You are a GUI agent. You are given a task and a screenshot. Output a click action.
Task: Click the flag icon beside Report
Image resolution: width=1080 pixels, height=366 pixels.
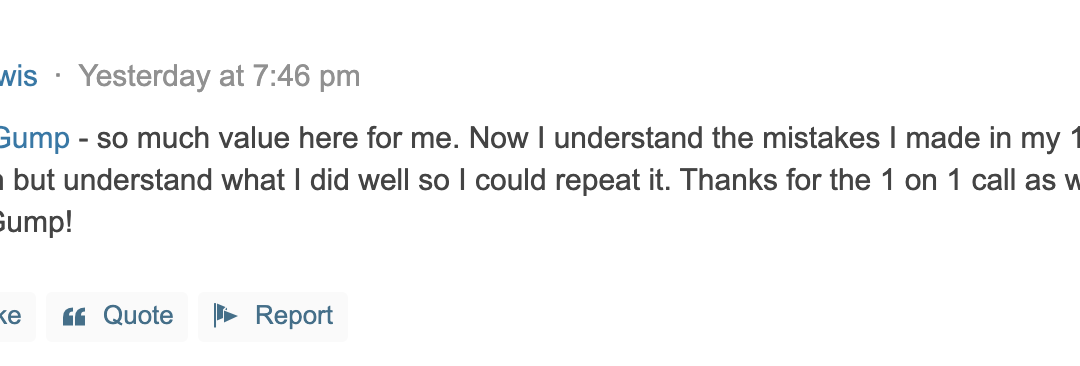(225, 316)
